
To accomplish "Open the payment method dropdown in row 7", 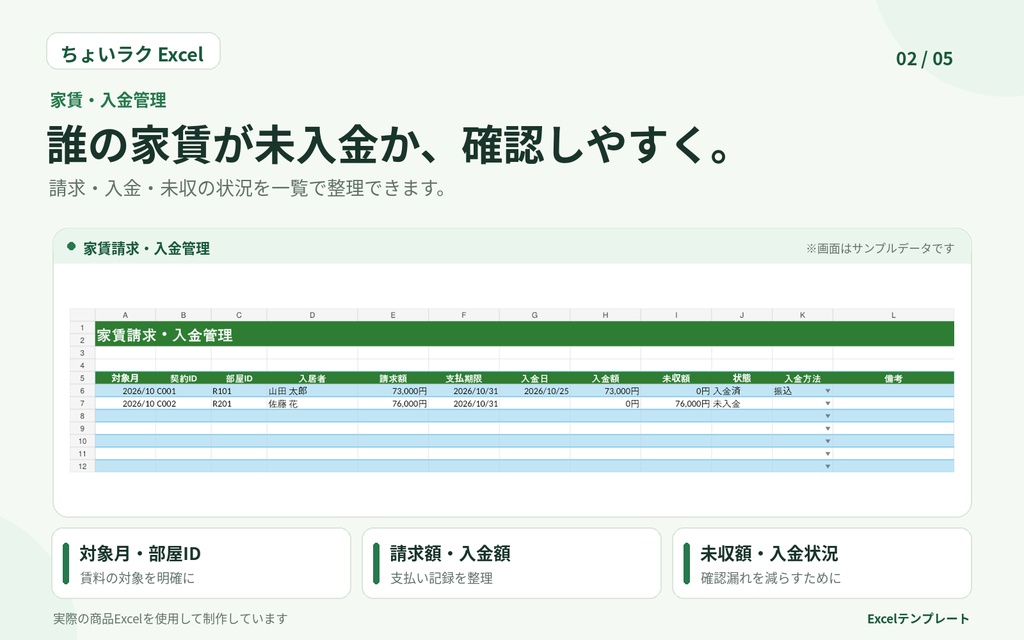I will pyautogui.click(x=827, y=404).
